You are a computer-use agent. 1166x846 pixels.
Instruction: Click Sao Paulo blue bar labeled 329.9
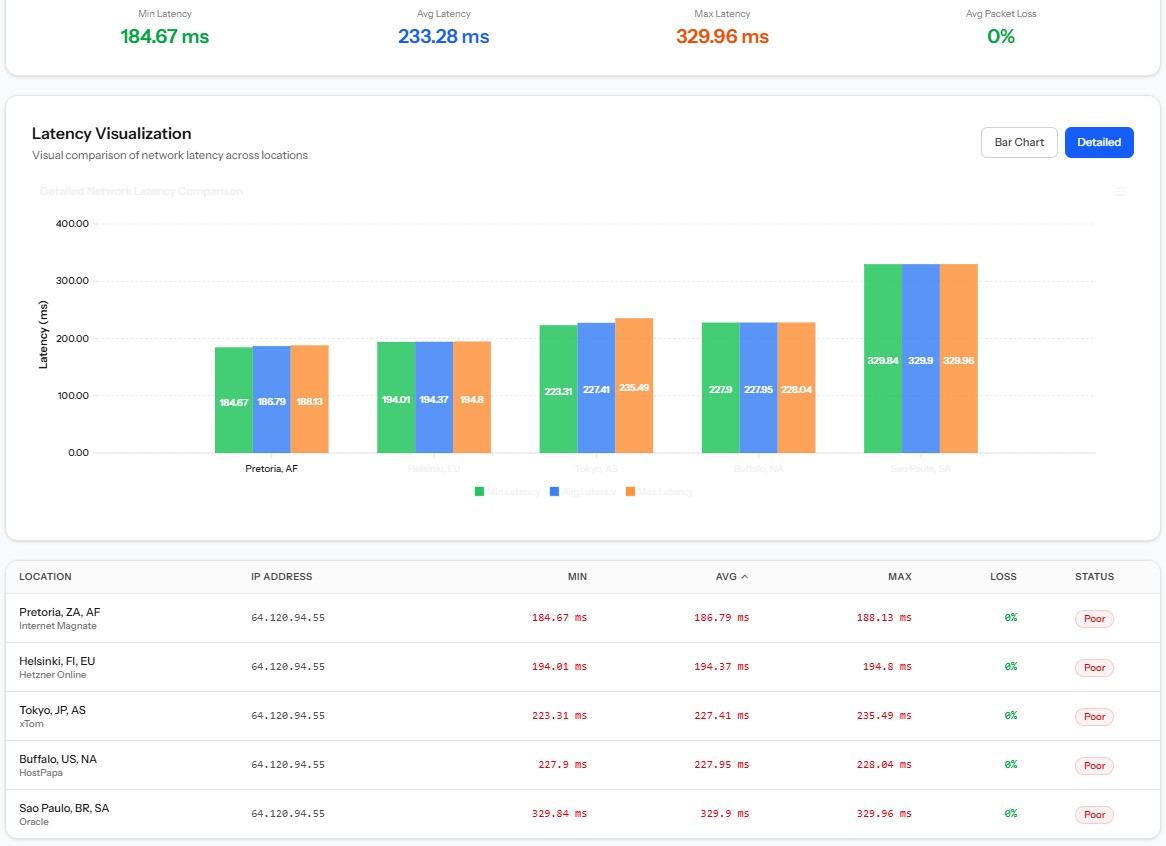[921, 358]
